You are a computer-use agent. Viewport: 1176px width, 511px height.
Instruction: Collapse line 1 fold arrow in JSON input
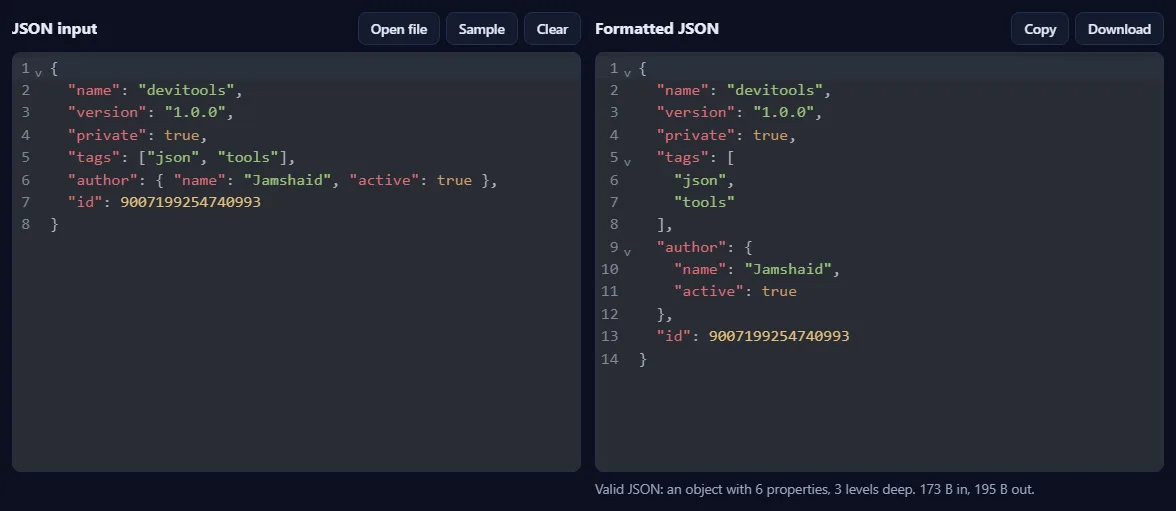pos(38,73)
